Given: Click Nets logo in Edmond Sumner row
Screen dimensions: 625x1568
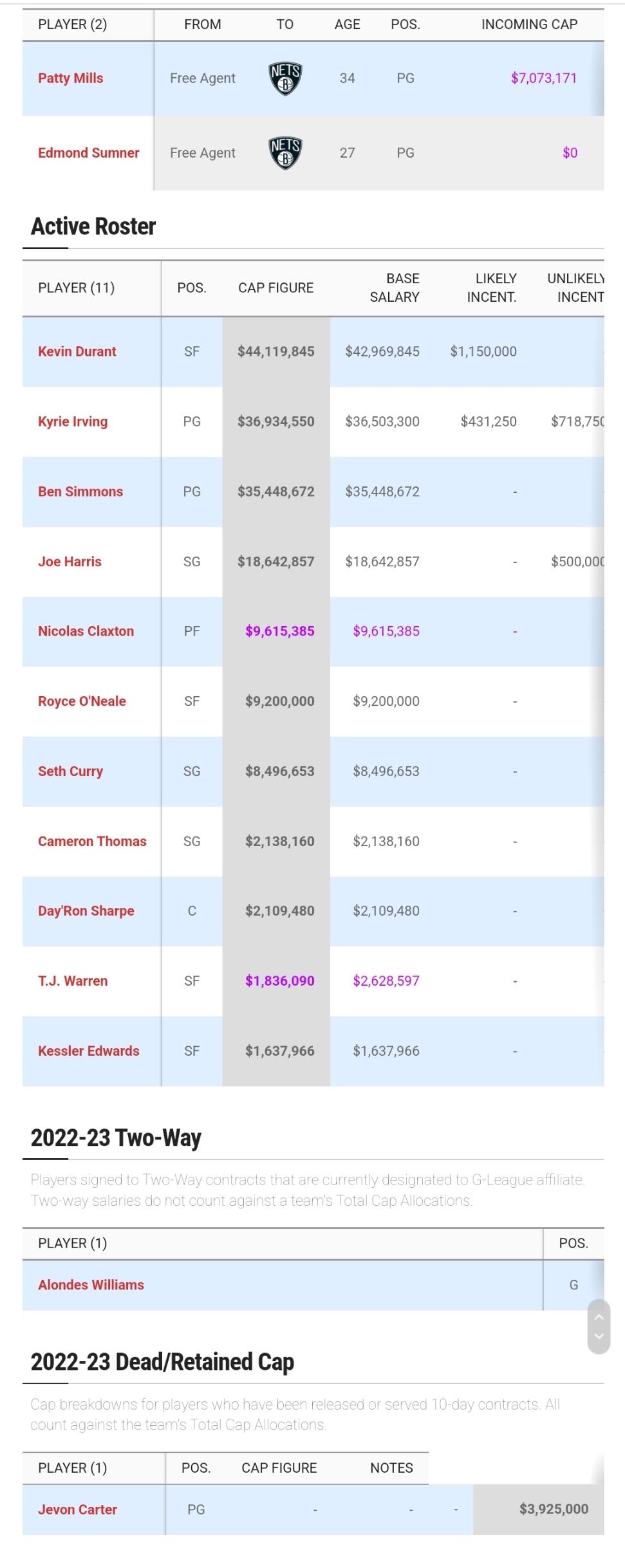Looking at the screenshot, I should click(x=285, y=153).
